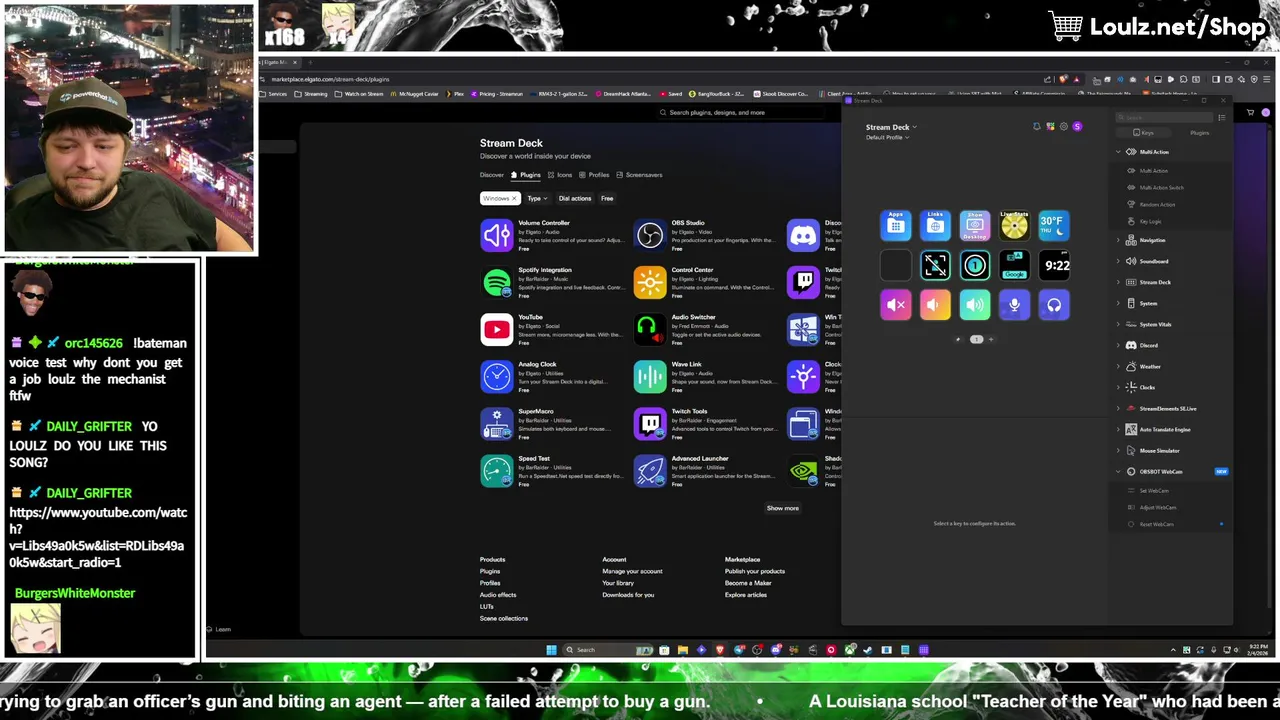1280x720 pixels.
Task: Select the Reset WebCam action
Action: point(1156,524)
